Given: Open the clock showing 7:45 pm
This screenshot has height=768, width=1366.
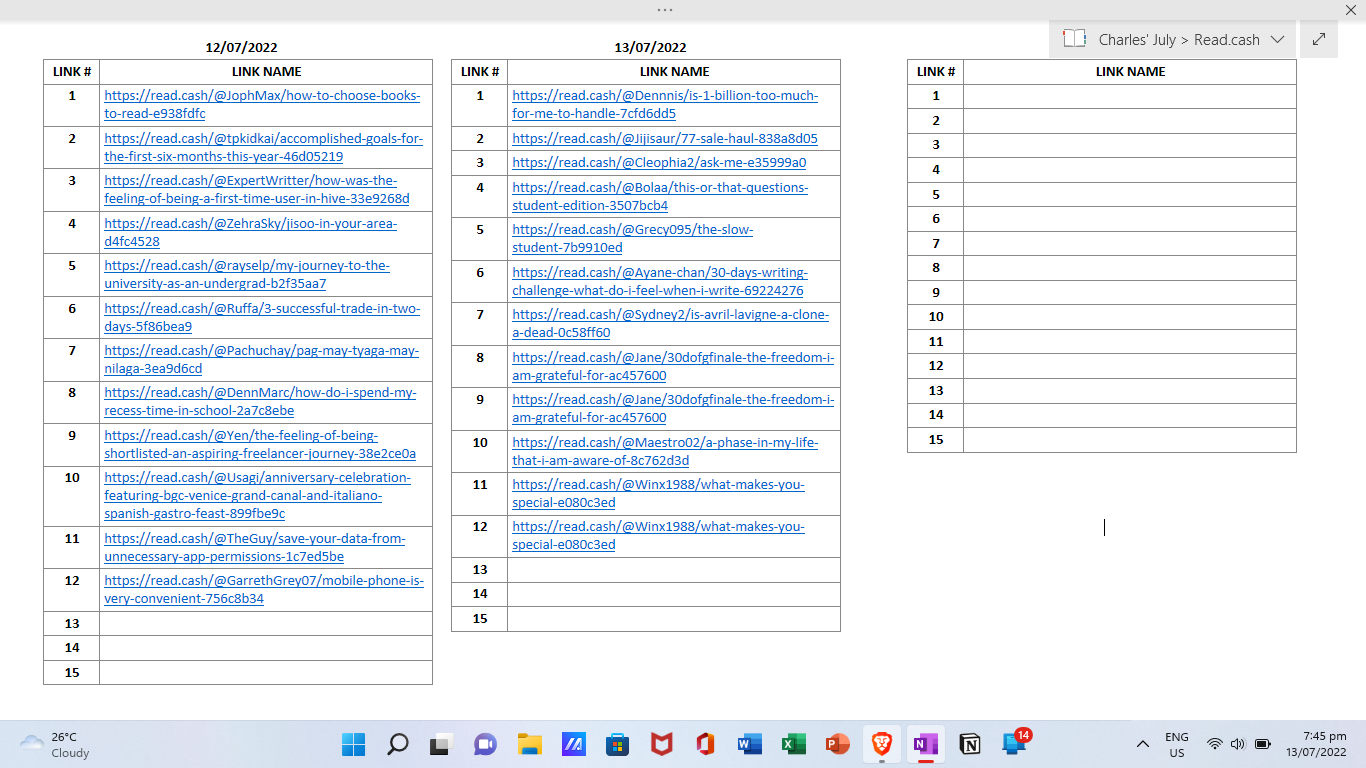Looking at the screenshot, I should click(1316, 744).
